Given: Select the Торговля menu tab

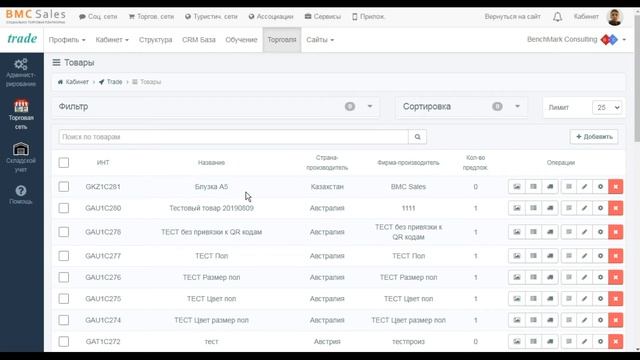Looking at the screenshot, I should tap(282, 40).
